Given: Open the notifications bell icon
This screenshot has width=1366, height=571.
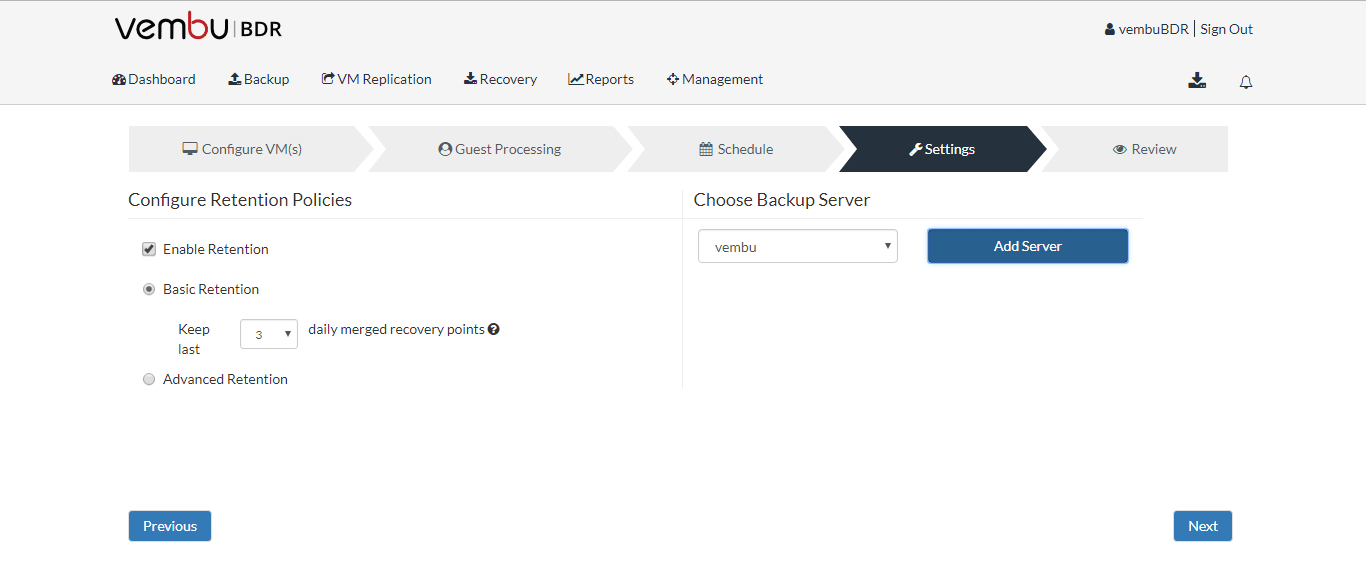Looking at the screenshot, I should (1246, 82).
